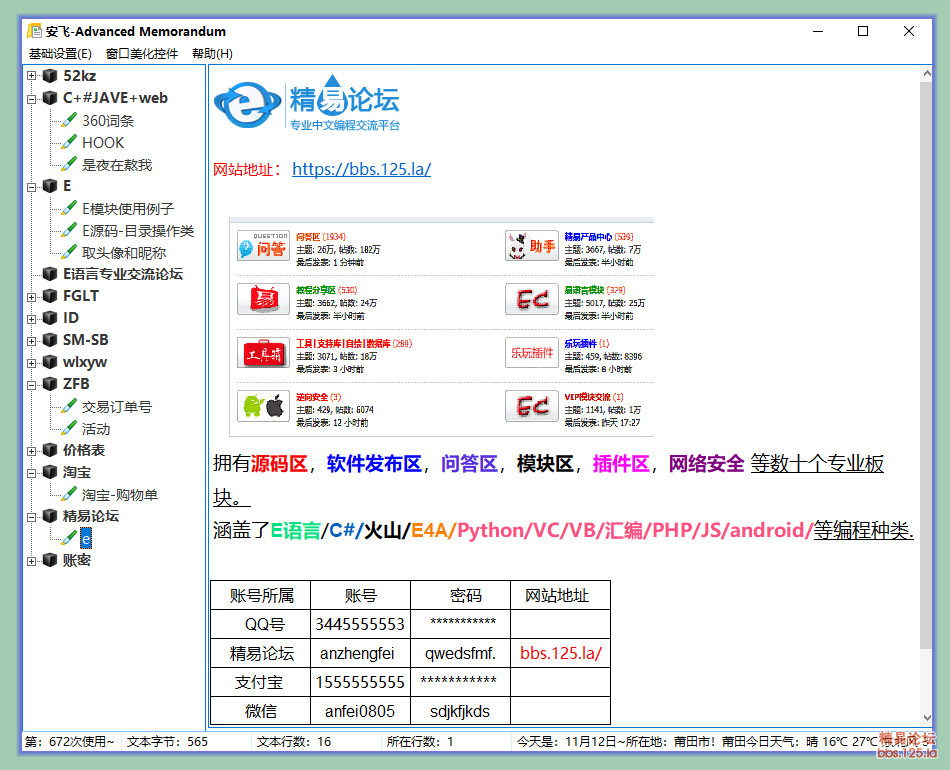Open the https://bbs.125.la/ link
The height and width of the screenshot is (770, 950).
tap(361, 169)
